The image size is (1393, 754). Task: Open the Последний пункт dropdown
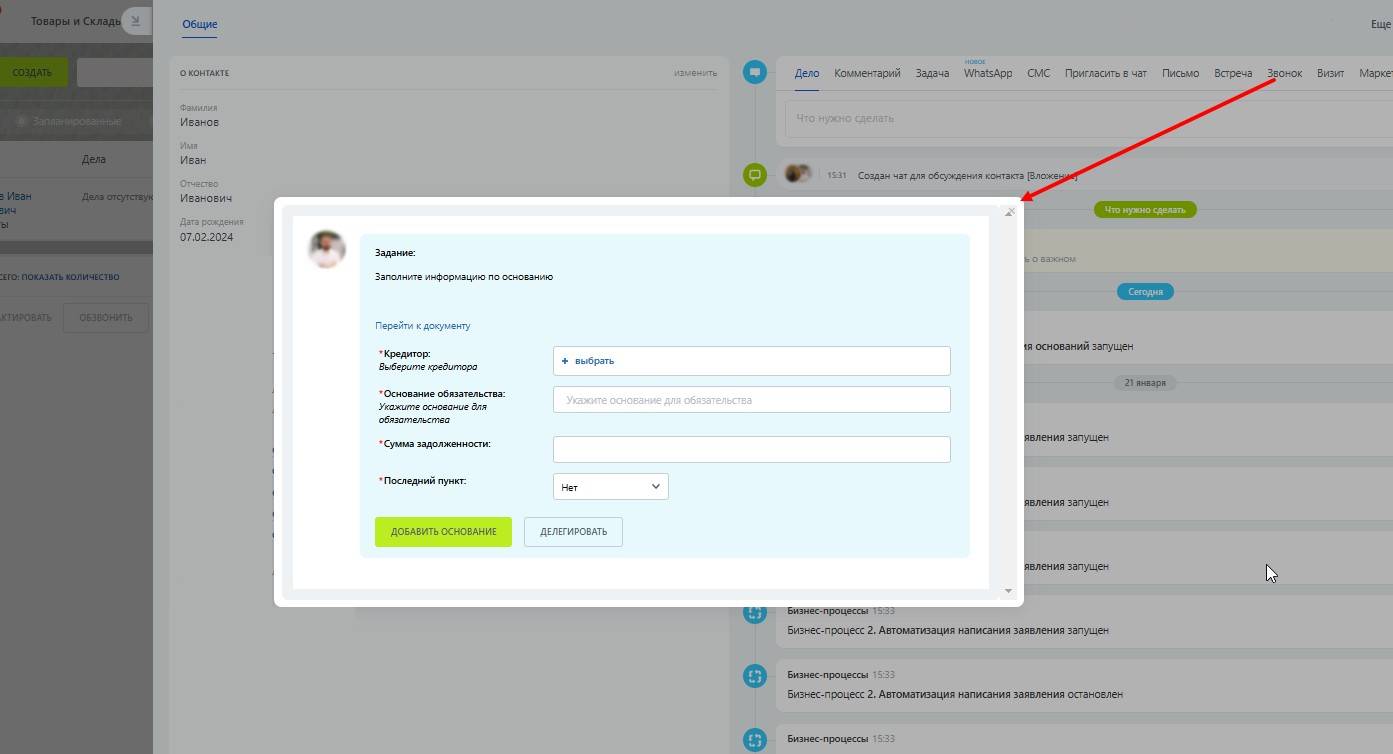click(611, 487)
